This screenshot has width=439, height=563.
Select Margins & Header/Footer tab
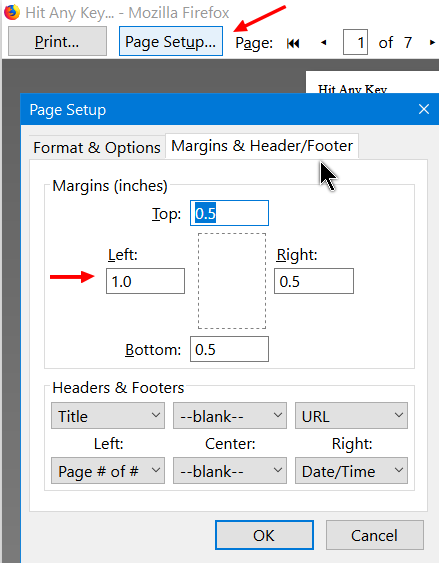(x=262, y=146)
